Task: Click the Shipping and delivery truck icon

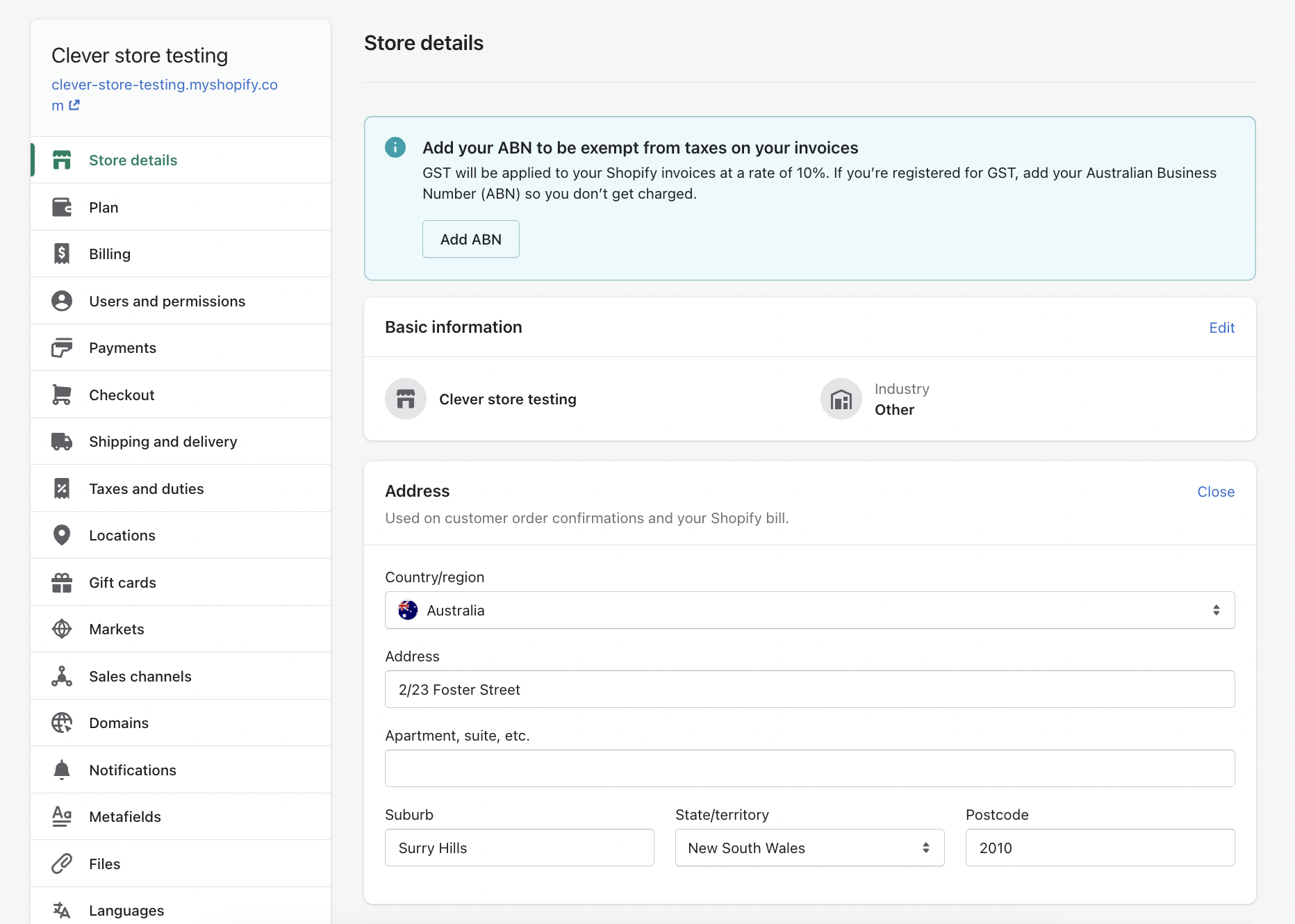Action: pyautogui.click(x=62, y=442)
